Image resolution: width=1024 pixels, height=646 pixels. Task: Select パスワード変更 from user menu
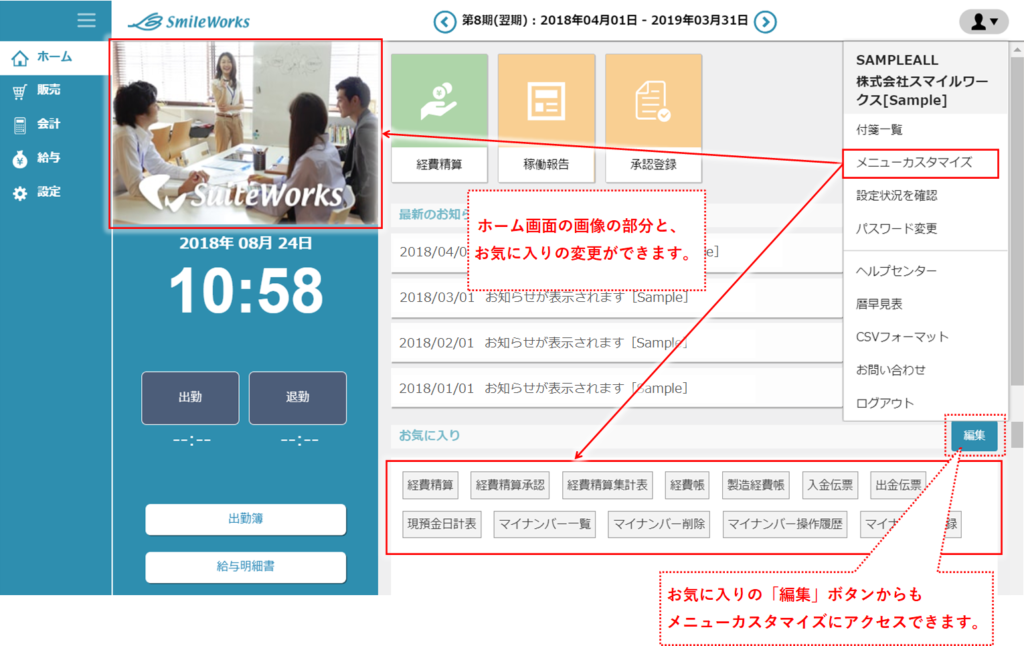(x=897, y=229)
